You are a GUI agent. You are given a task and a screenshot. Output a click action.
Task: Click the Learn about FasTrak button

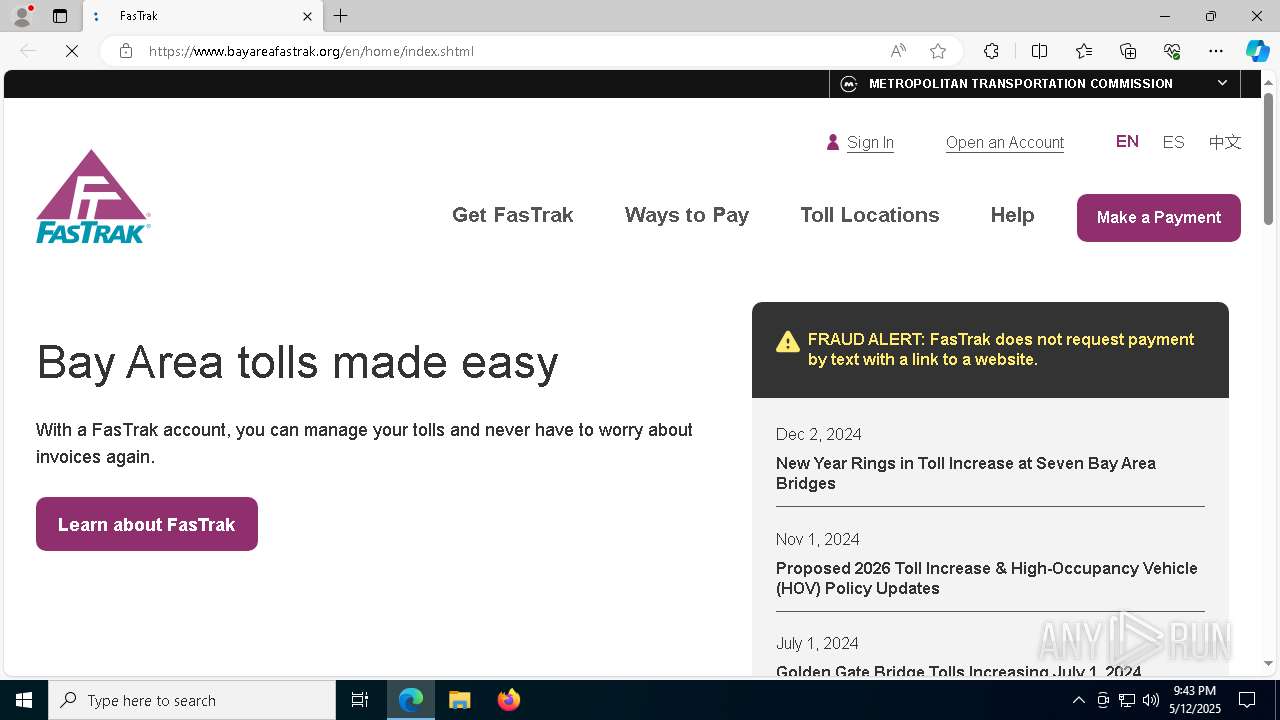pyautogui.click(x=147, y=524)
